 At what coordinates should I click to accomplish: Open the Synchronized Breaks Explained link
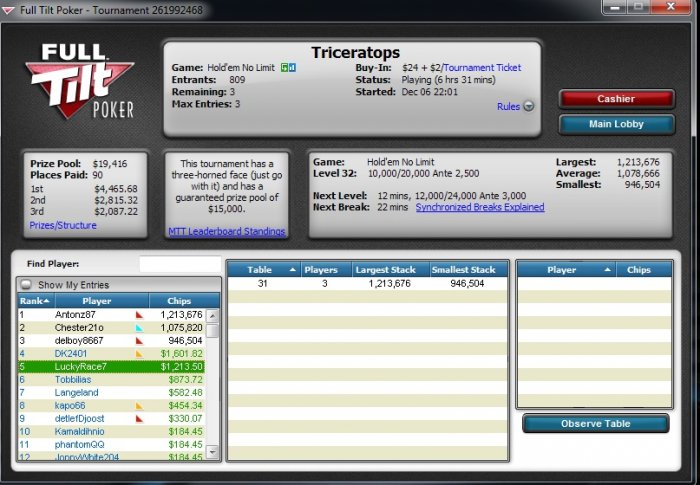(480, 207)
